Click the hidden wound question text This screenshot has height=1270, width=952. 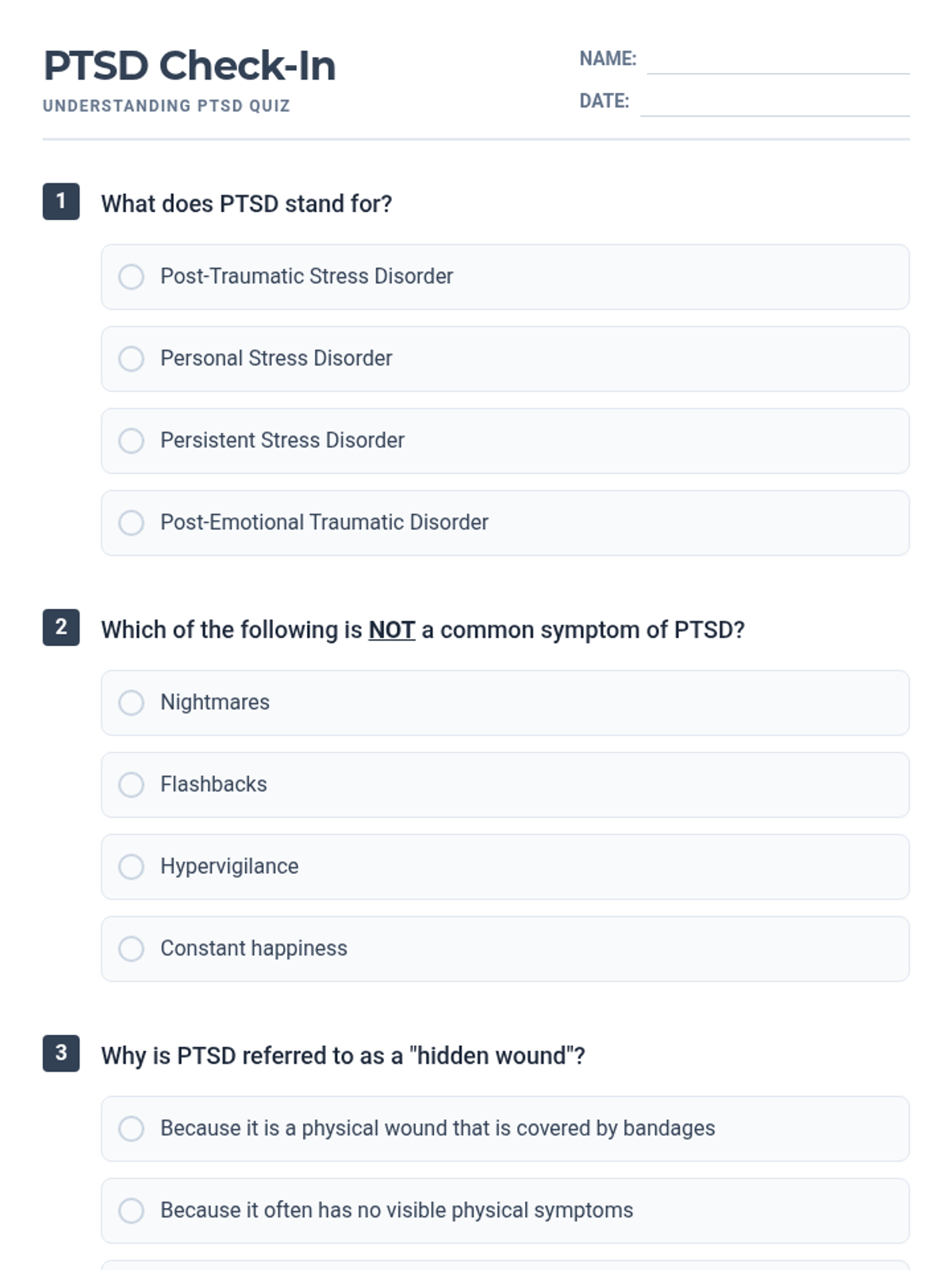coord(343,1056)
